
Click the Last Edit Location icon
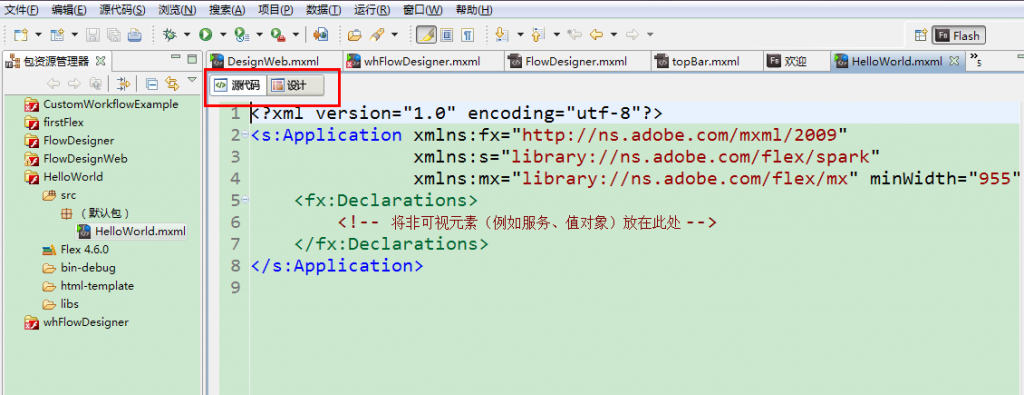(x=574, y=35)
